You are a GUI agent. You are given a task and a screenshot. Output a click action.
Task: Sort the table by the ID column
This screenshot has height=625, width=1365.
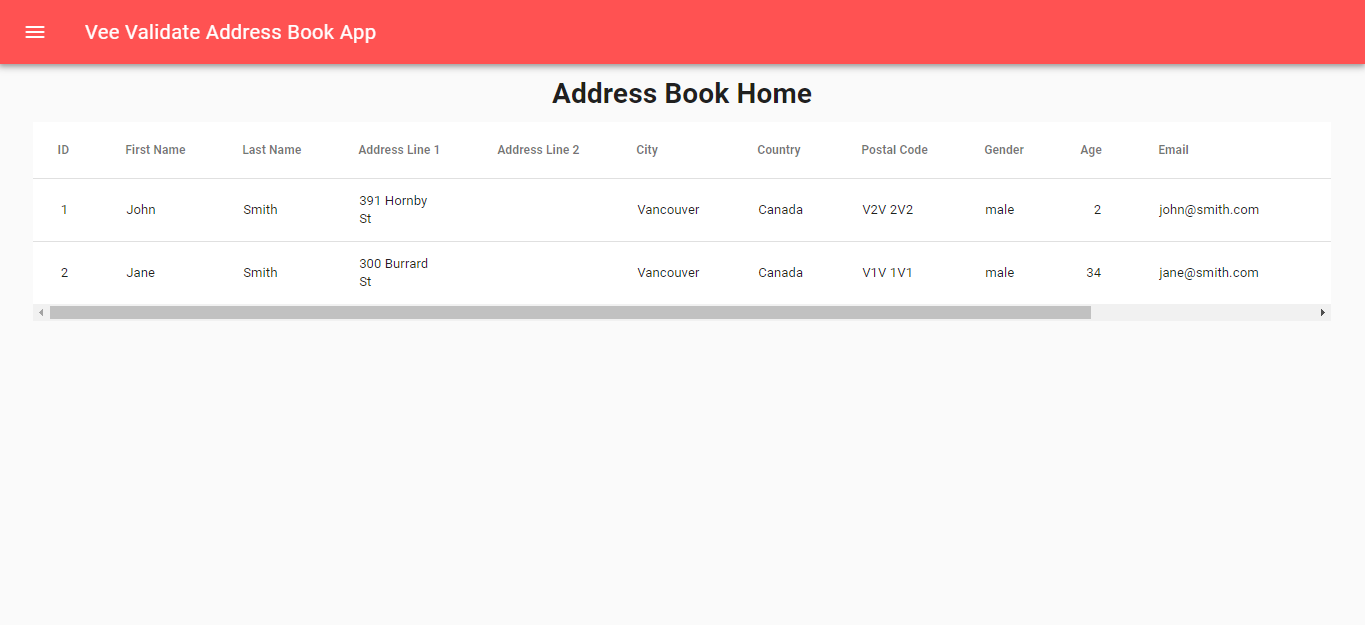point(63,149)
